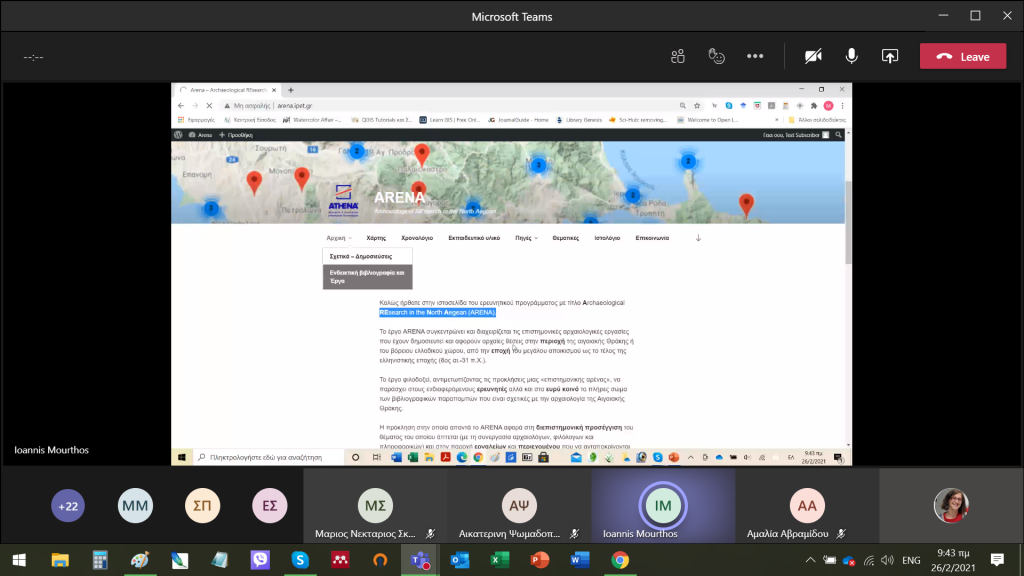1024x576 pixels.
Task: Show hidden system tray icons
Action: tap(809, 560)
